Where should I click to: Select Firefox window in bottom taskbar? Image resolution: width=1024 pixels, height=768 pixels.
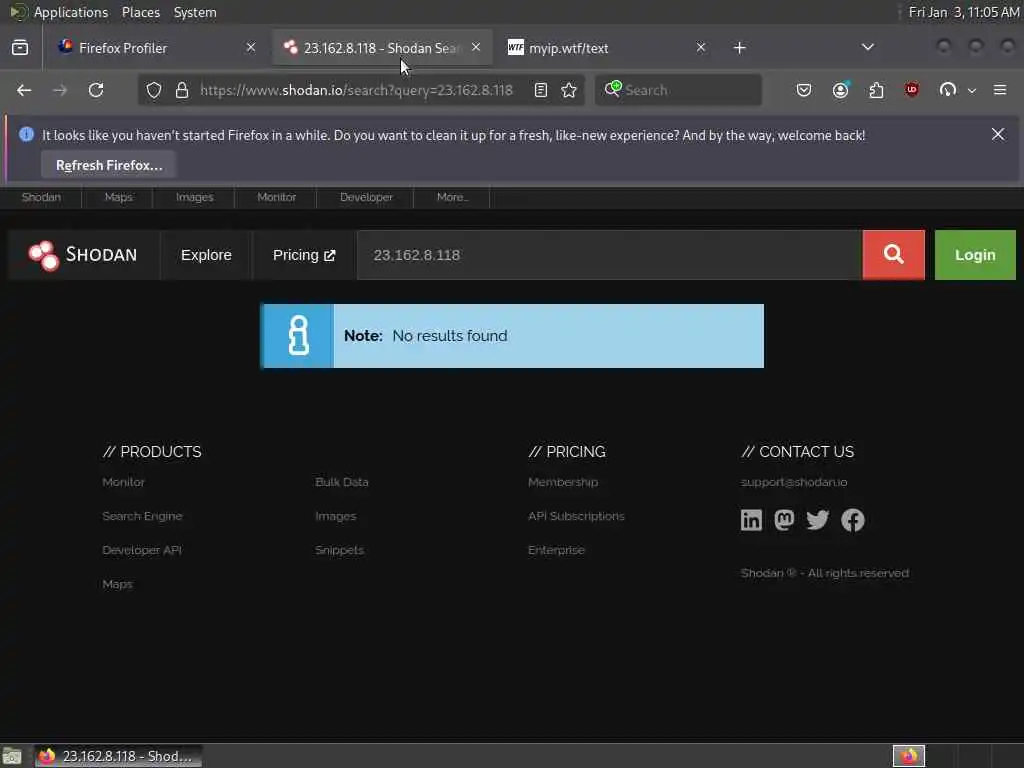pyautogui.click(x=118, y=756)
